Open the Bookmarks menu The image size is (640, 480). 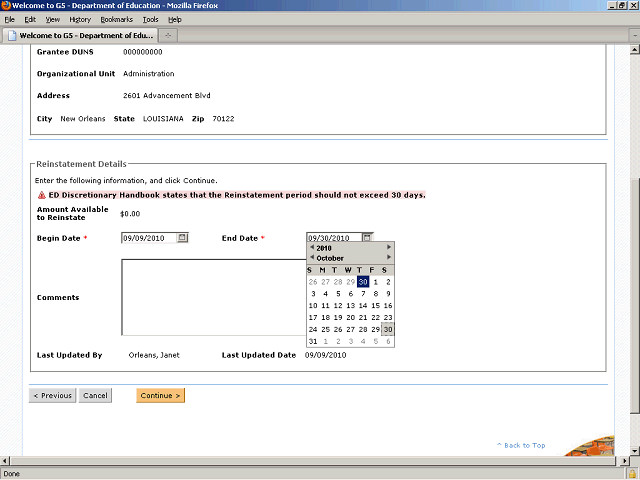[x=117, y=20]
